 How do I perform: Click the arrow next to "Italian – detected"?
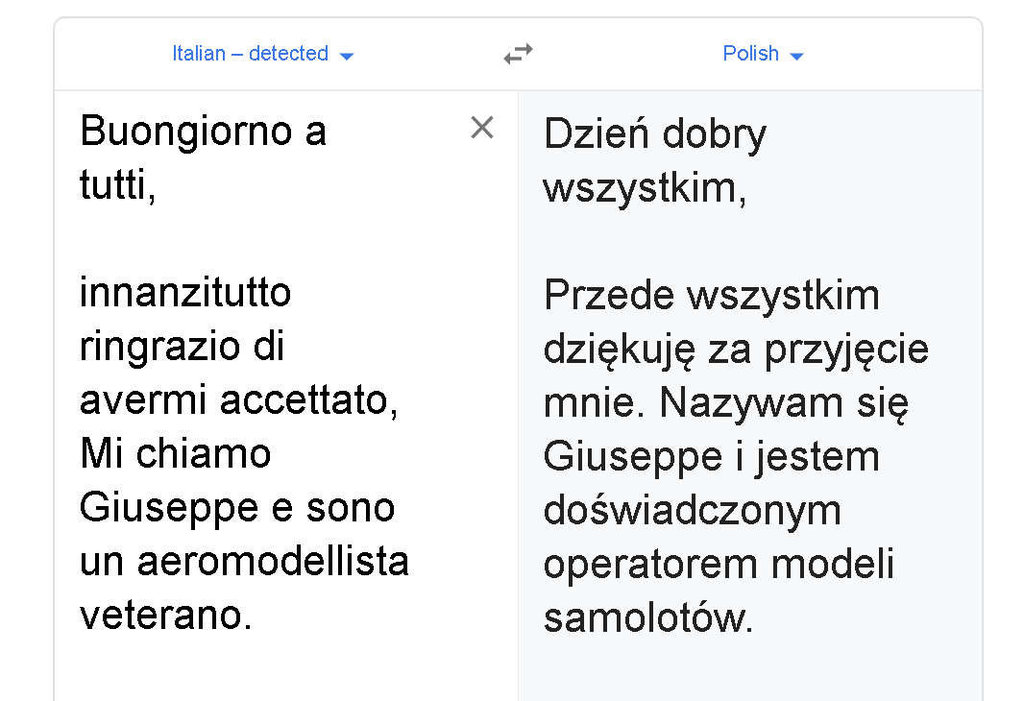(346, 56)
